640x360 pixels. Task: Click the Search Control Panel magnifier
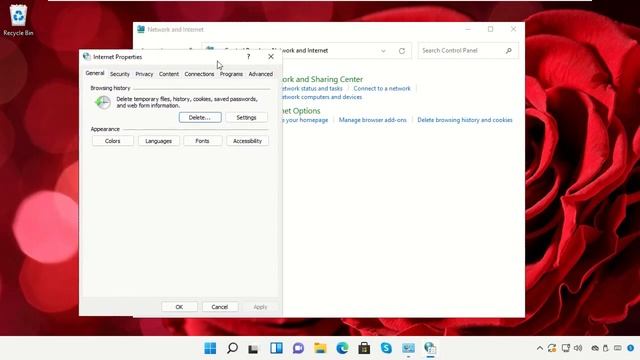click(509, 51)
